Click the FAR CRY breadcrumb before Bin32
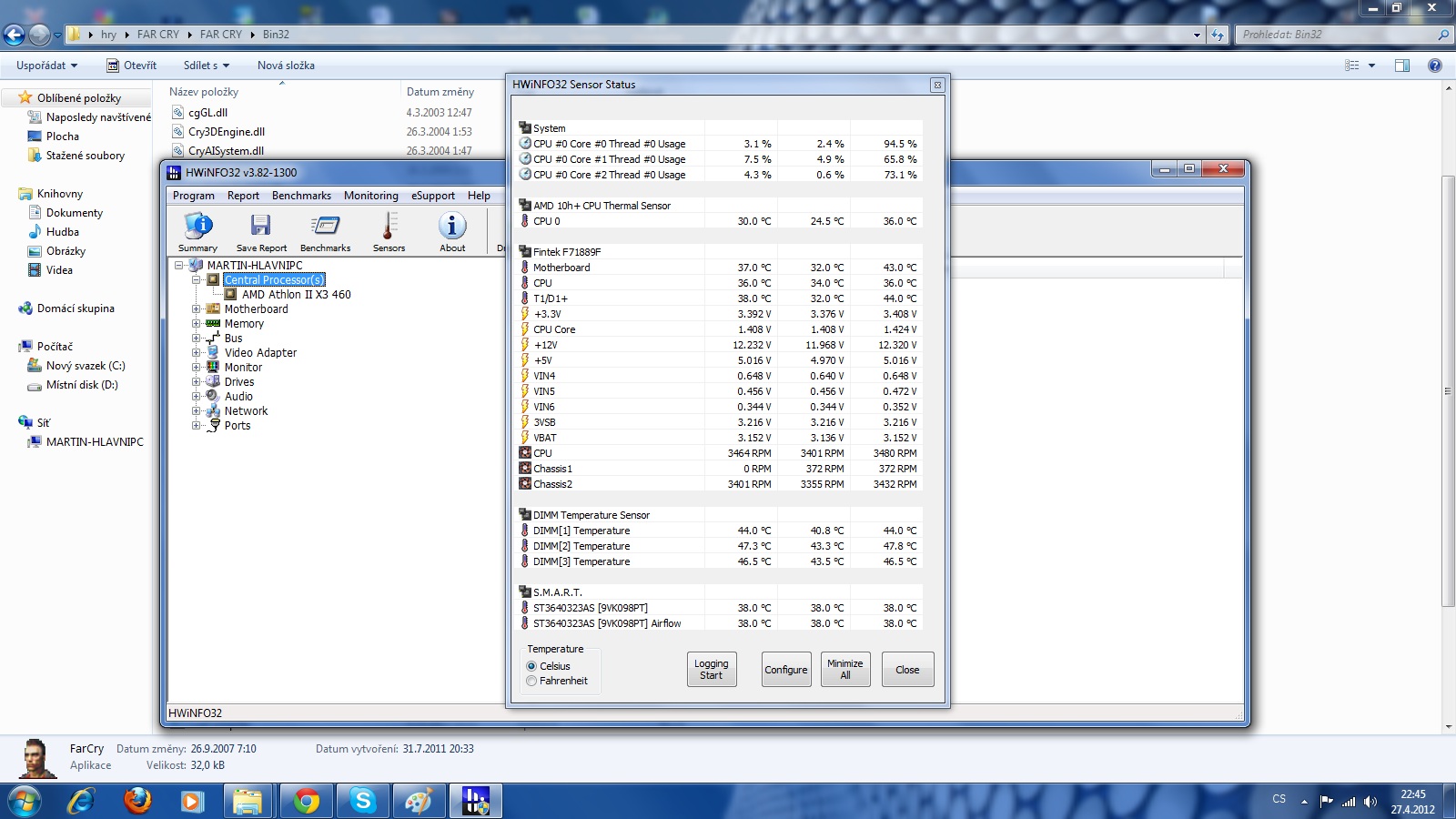The height and width of the screenshot is (819, 1456). pos(221,35)
